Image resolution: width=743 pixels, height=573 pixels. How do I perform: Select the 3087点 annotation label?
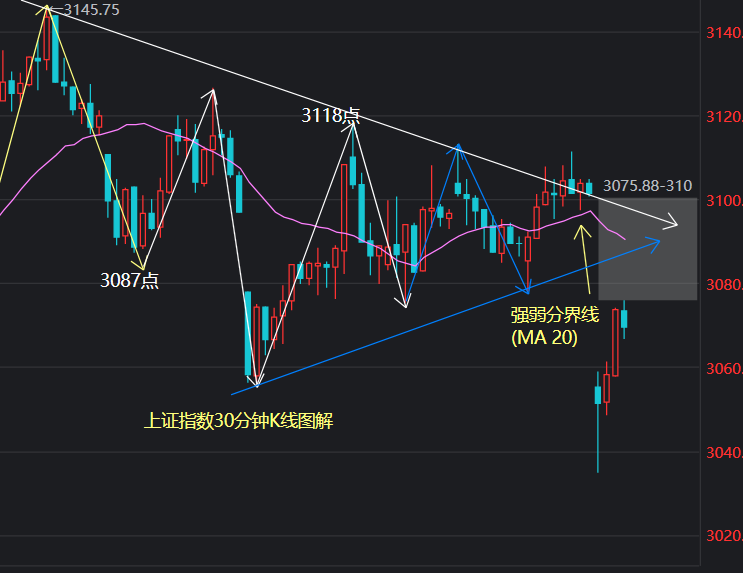click(x=129, y=281)
